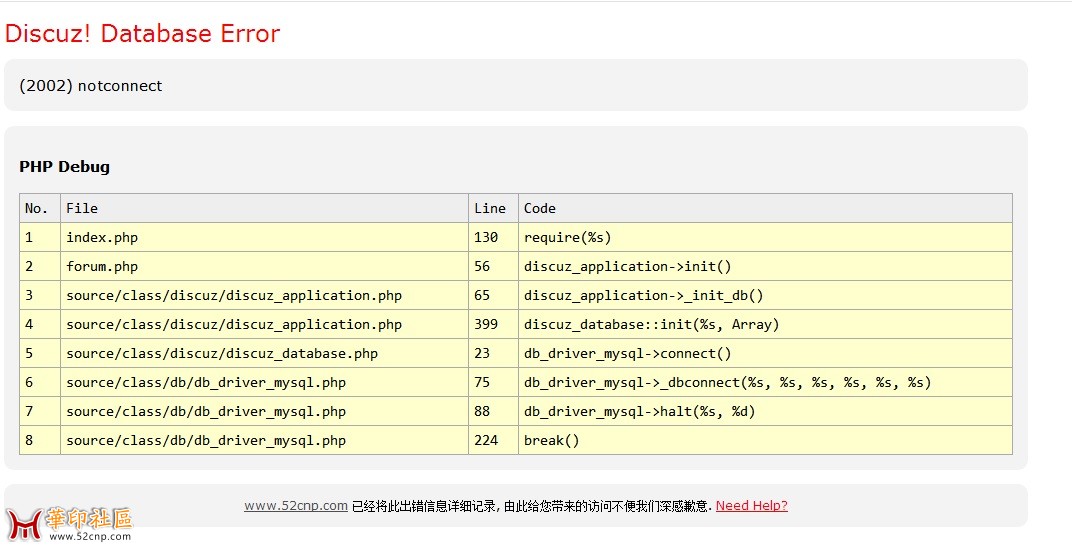Screen dimensions: 1072x549
Task: Select the 'discuz_application->_init_db()' code cell
Action: pyautogui.click(x=765, y=295)
